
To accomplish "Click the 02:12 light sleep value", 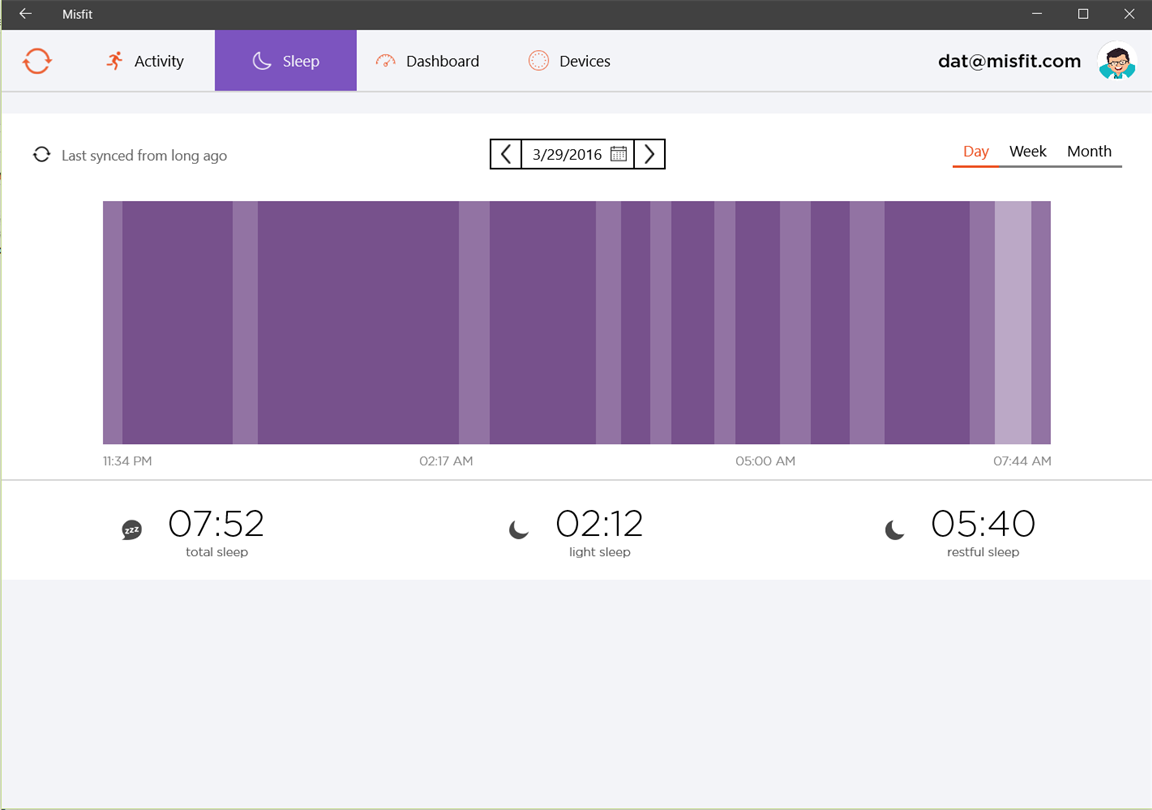I will pos(600,524).
